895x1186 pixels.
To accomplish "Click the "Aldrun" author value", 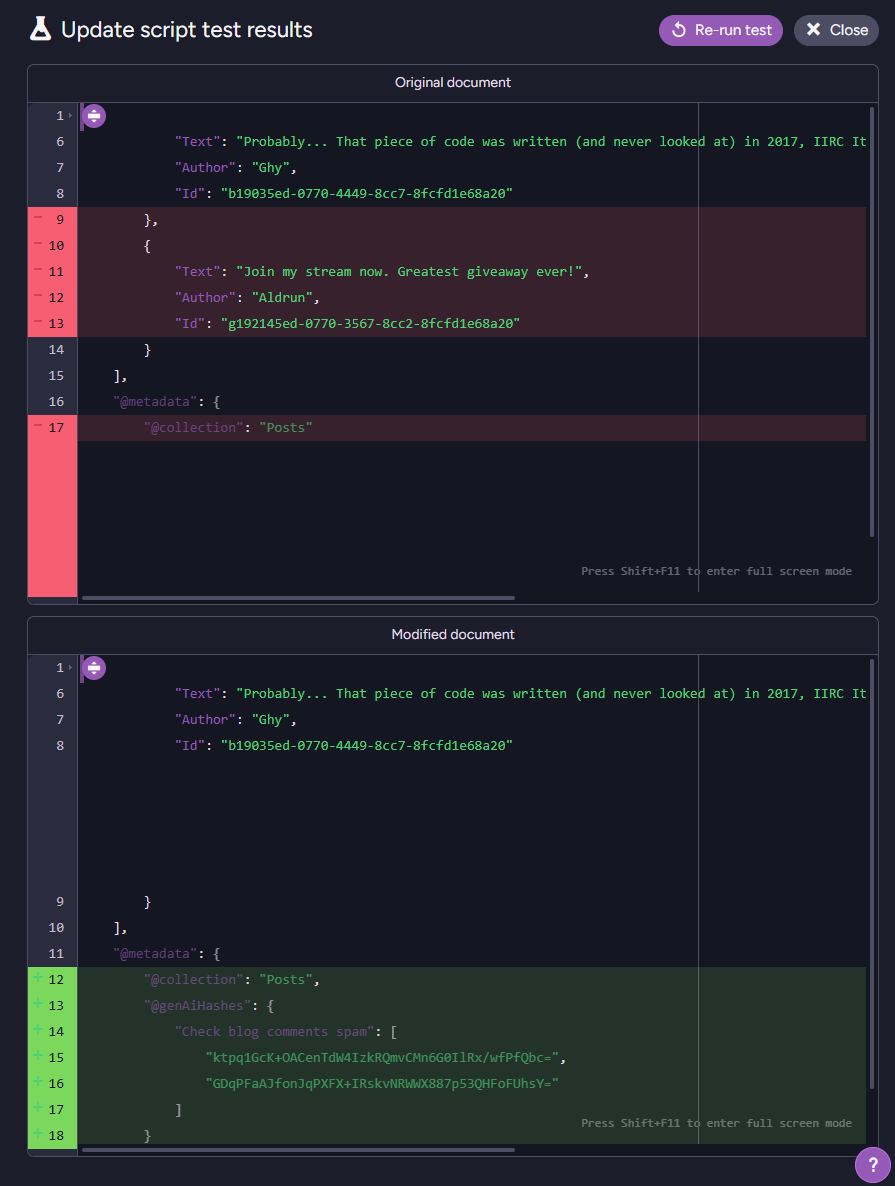I will pyautogui.click(x=281, y=297).
